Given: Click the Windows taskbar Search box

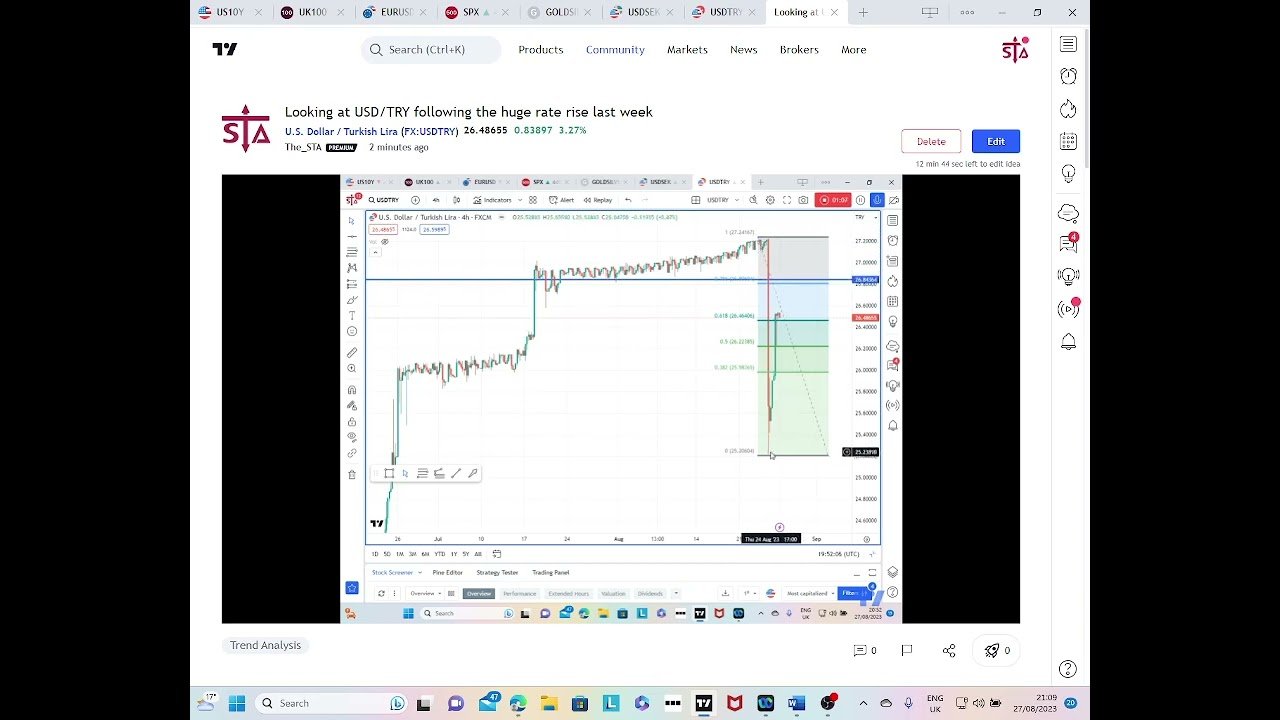Looking at the screenshot, I should 329,703.
